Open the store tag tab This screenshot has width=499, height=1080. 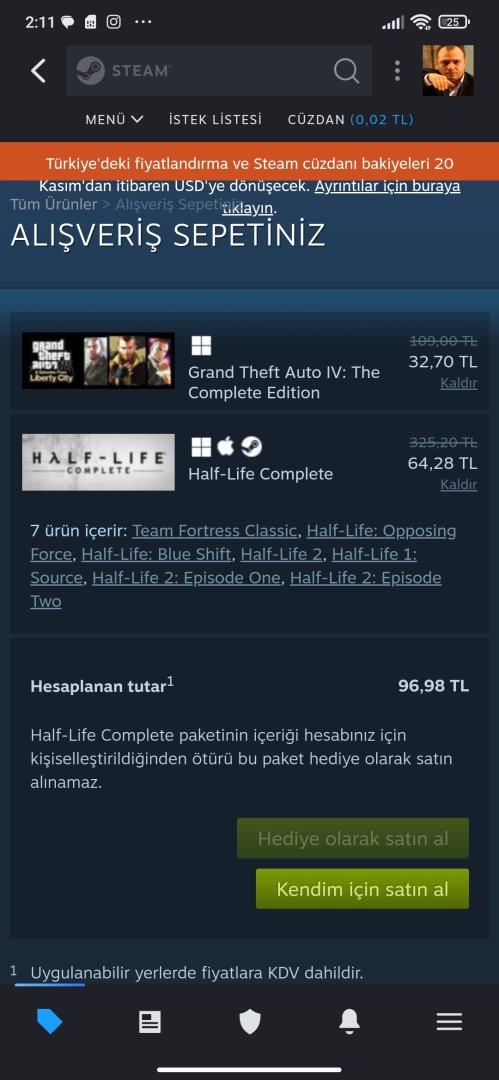(50, 1022)
